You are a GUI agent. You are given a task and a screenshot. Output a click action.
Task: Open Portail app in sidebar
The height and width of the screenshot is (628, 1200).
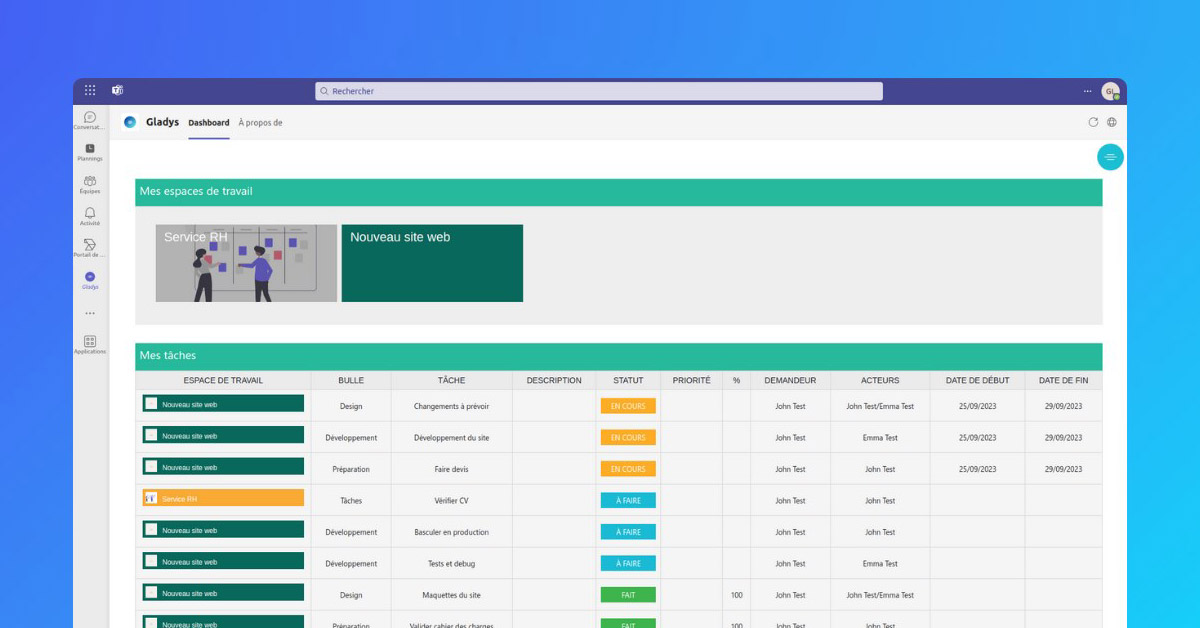pos(90,248)
